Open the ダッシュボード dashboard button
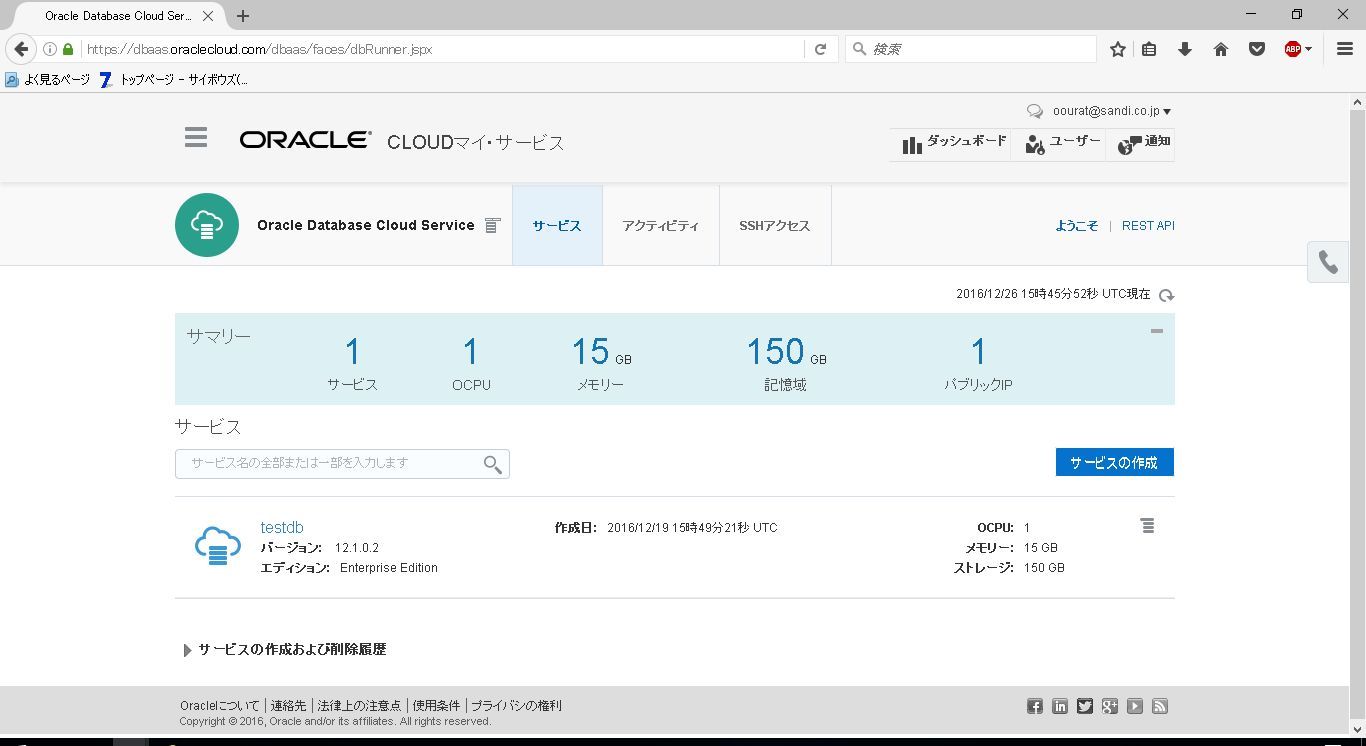 pos(953,143)
